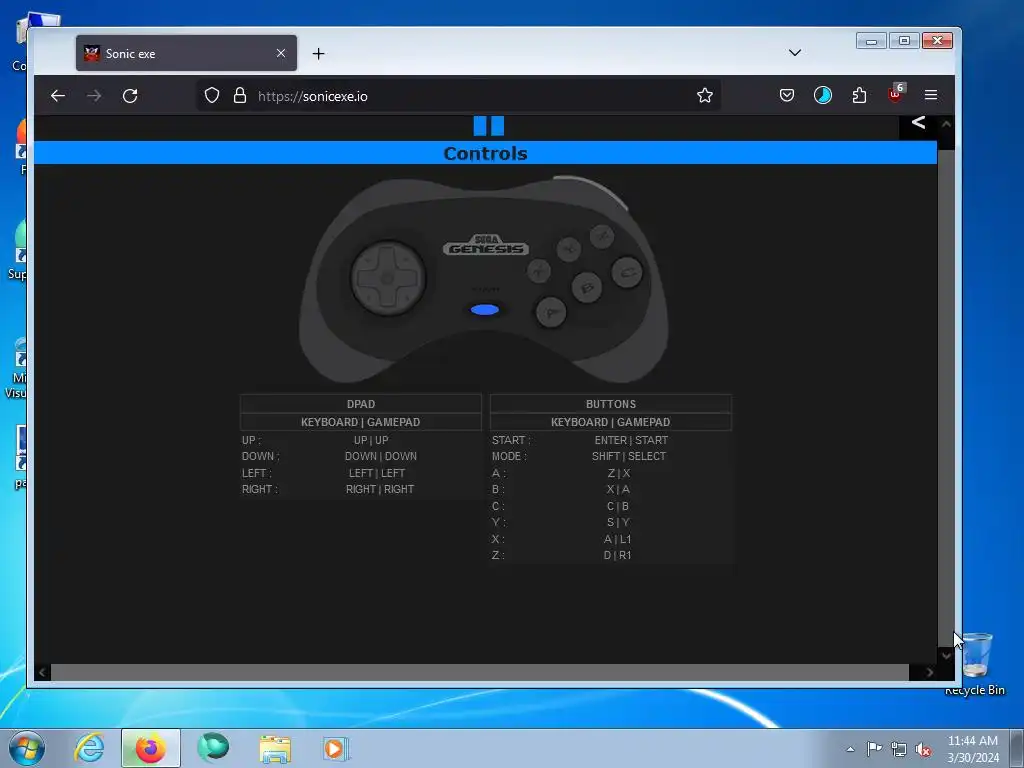Image resolution: width=1024 pixels, height=768 pixels.
Task: Click the BUTTONS table header
Action: [x=611, y=404]
